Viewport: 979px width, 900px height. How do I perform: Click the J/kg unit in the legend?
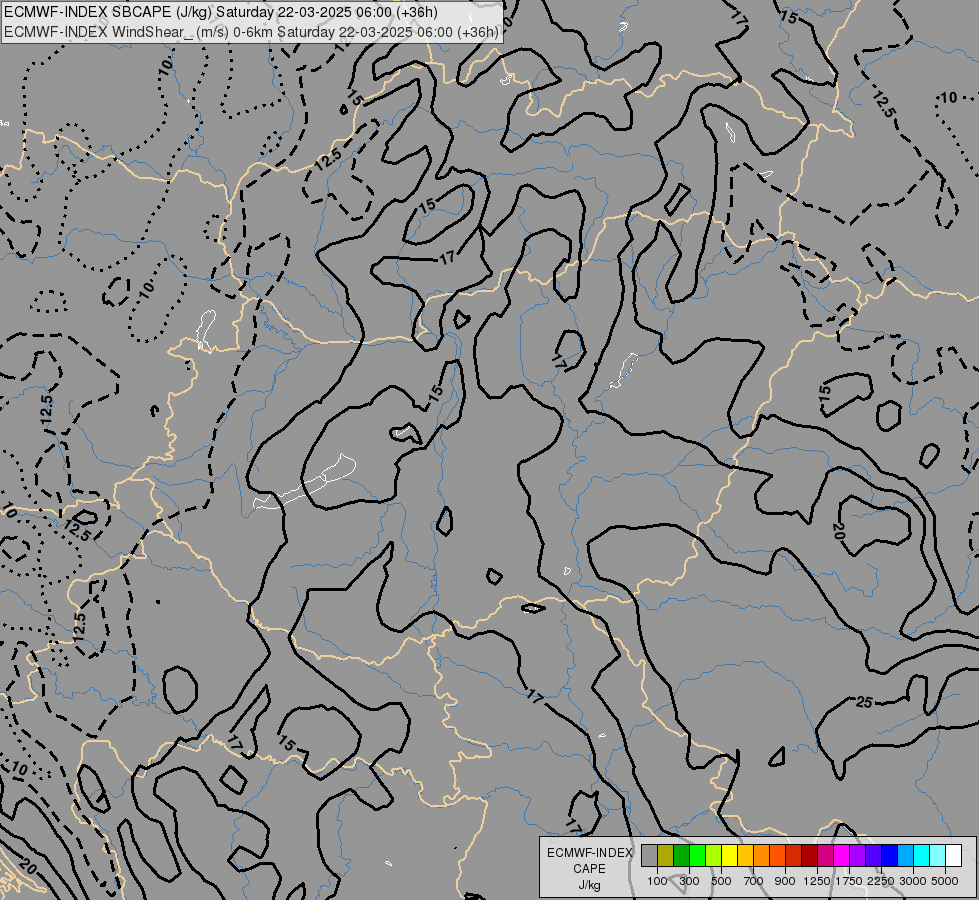point(589,885)
